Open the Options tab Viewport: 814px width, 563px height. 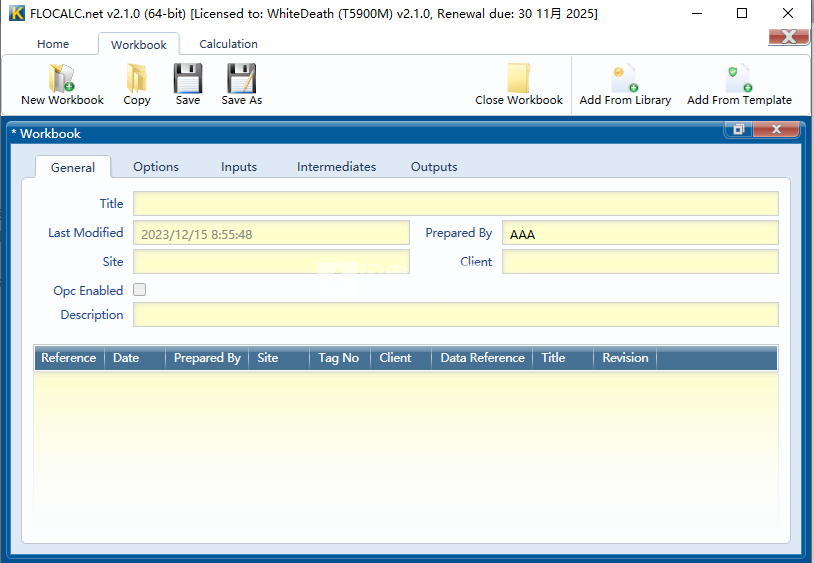tap(156, 167)
